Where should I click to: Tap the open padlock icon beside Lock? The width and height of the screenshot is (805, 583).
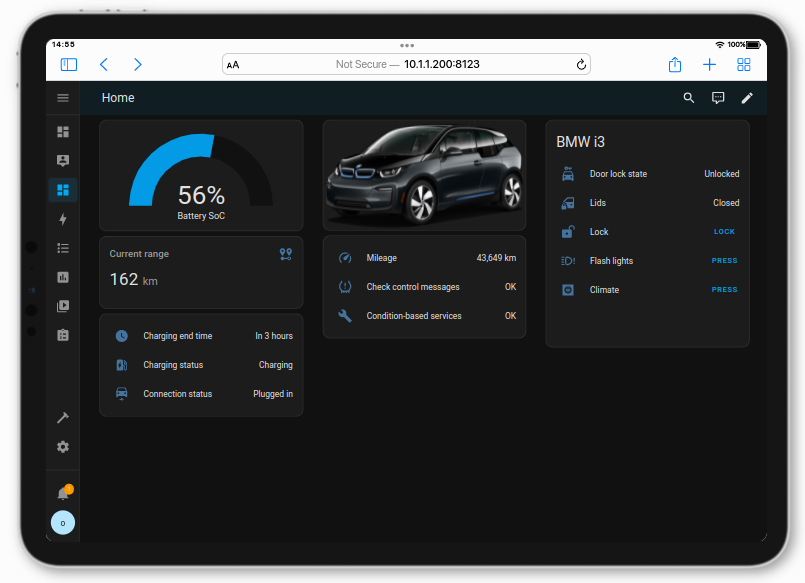568,232
